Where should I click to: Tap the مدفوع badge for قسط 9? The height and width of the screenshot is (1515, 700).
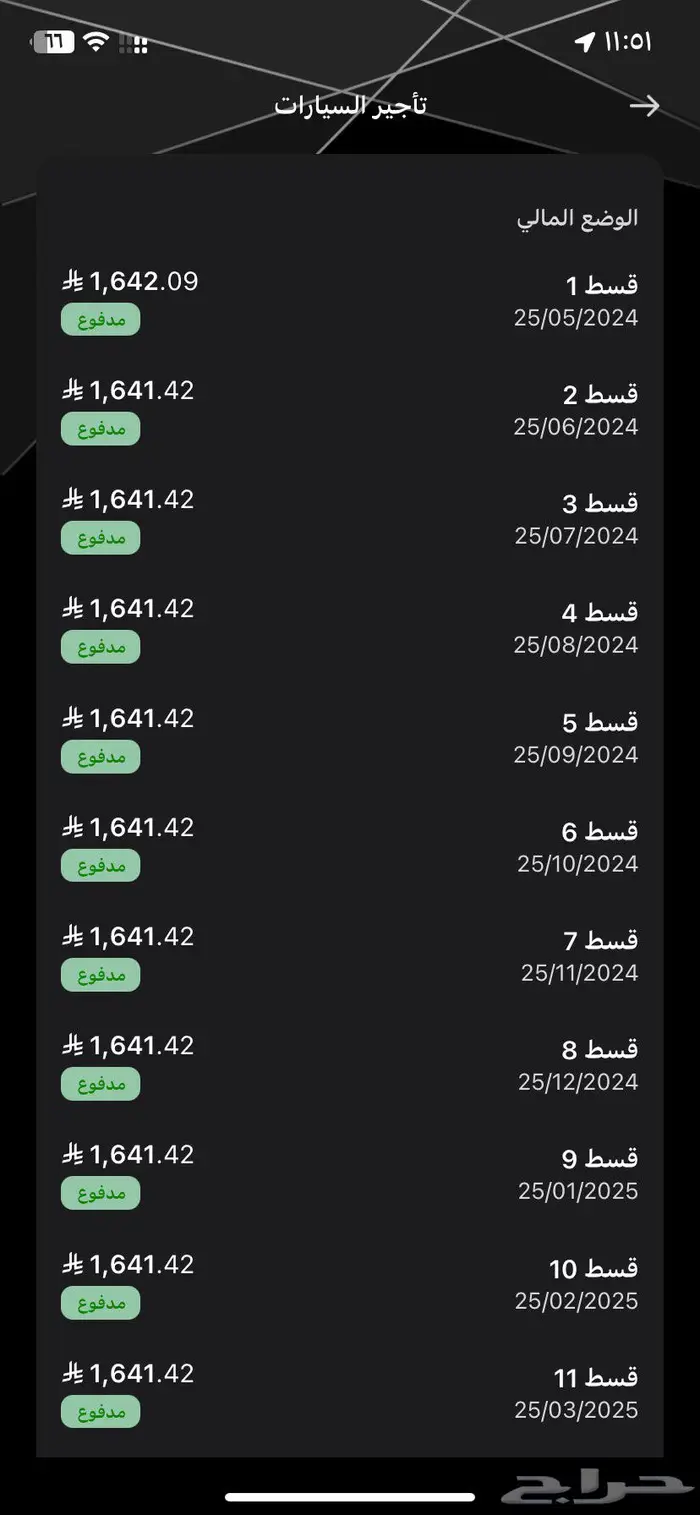[100, 1193]
